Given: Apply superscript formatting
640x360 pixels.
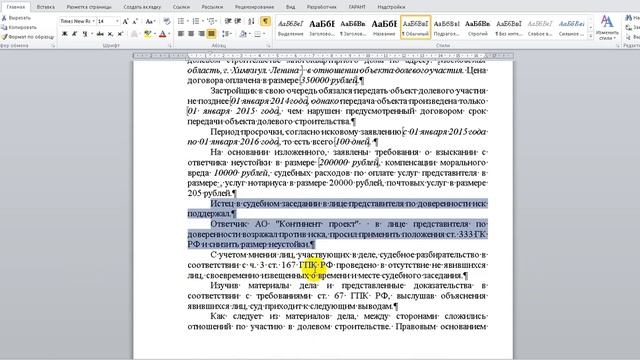Looking at the screenshot, I should point(120,34).
